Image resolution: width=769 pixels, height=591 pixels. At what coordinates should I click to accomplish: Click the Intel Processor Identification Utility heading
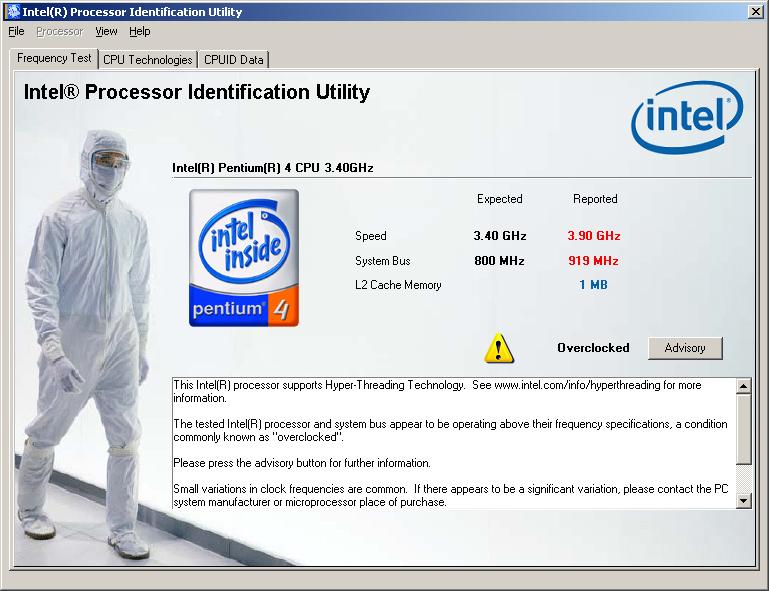[197, 92]
